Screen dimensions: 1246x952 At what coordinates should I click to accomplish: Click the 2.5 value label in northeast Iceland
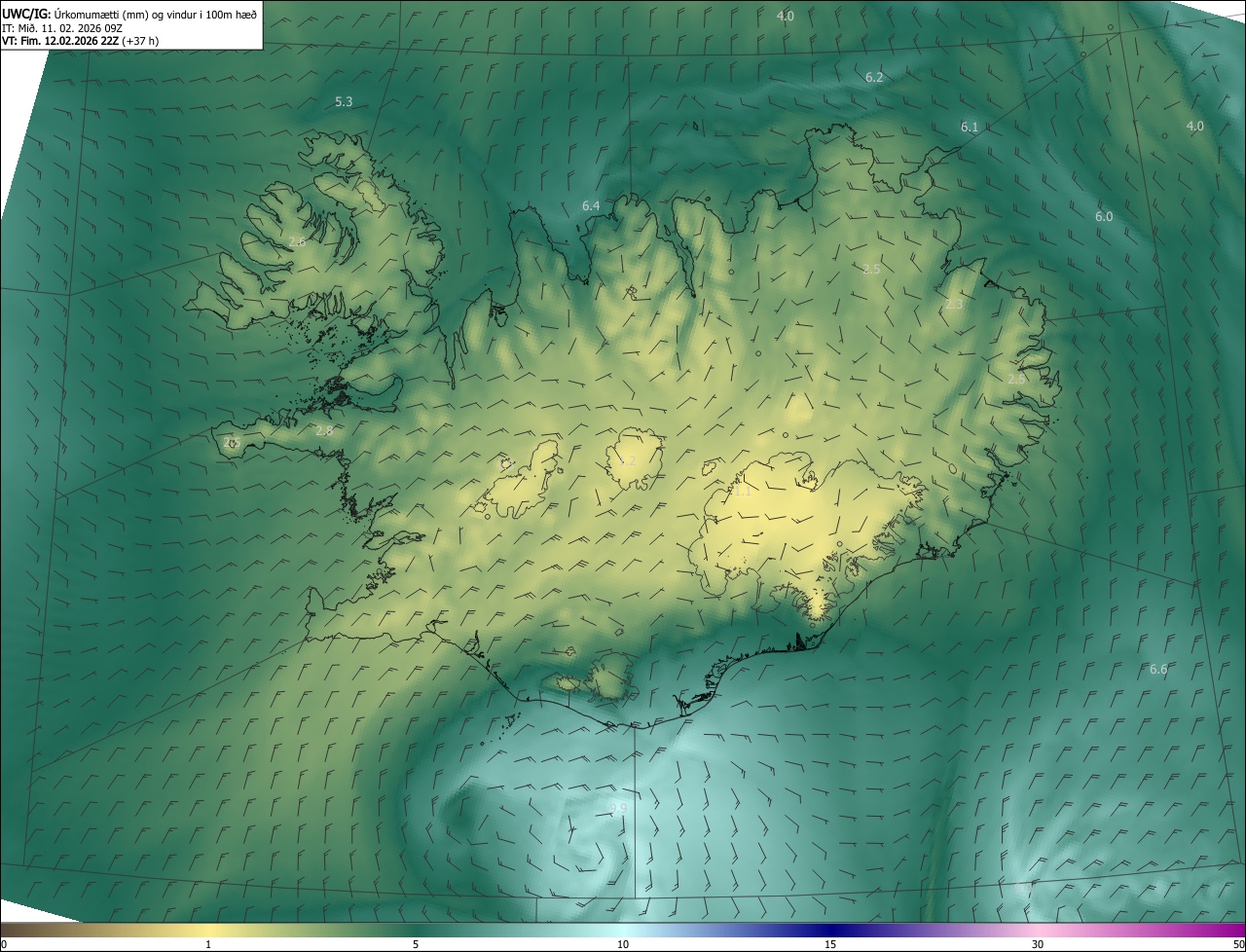(871, 270)
